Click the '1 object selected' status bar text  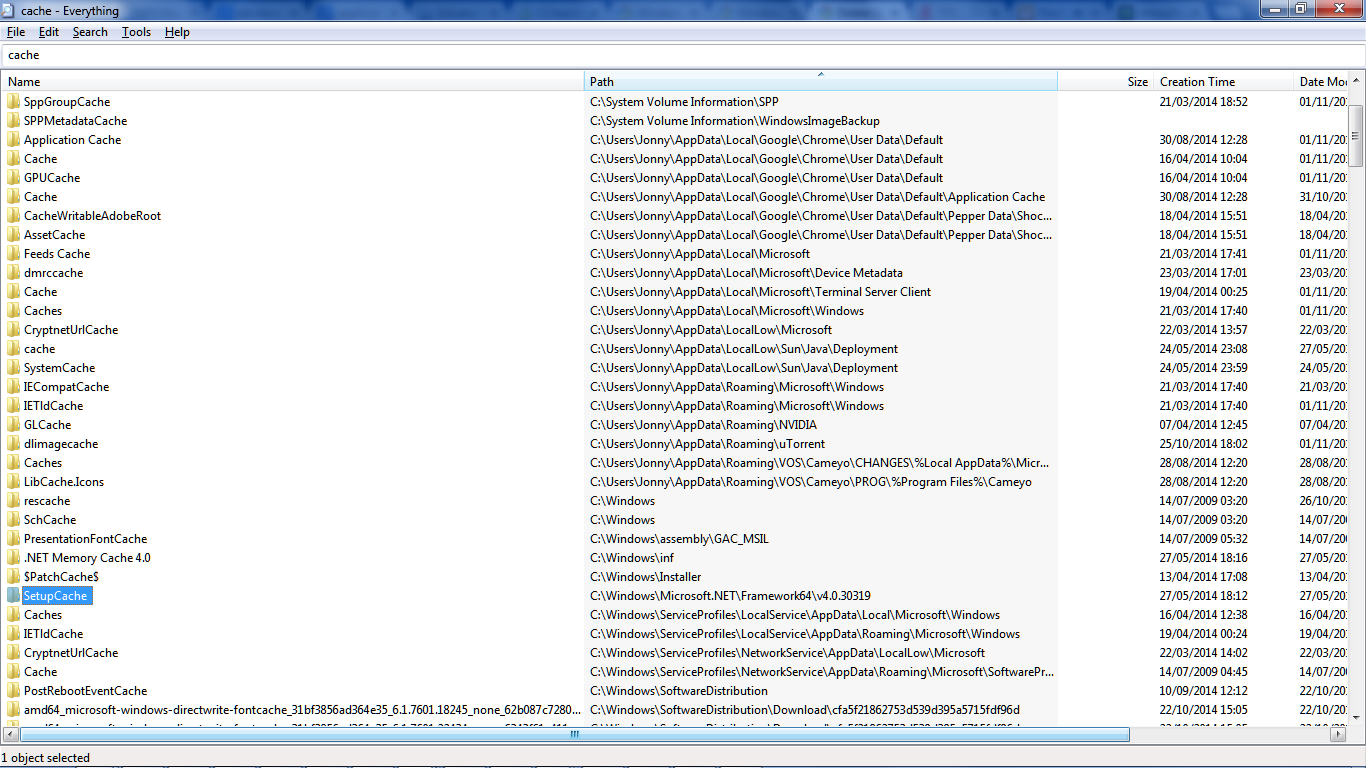[x=46, y=758]
